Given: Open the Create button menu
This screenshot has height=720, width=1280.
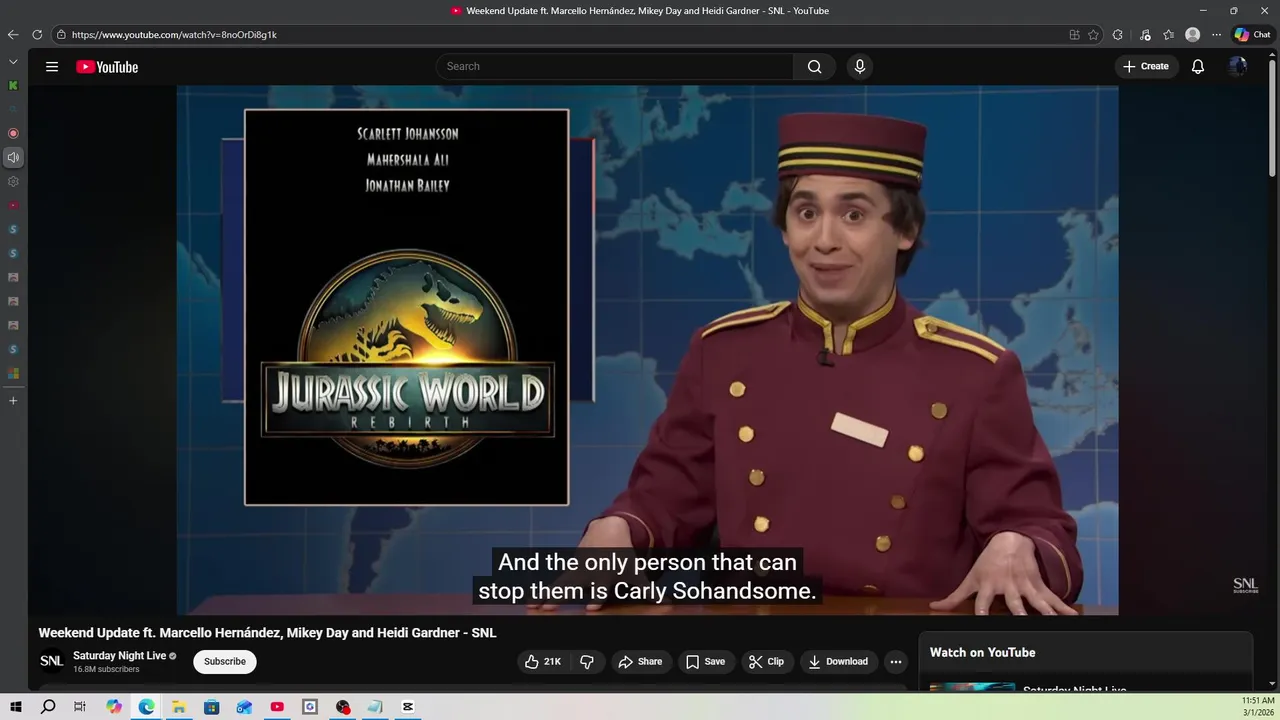Looking at the screenshot, I should pos(1146,66).
